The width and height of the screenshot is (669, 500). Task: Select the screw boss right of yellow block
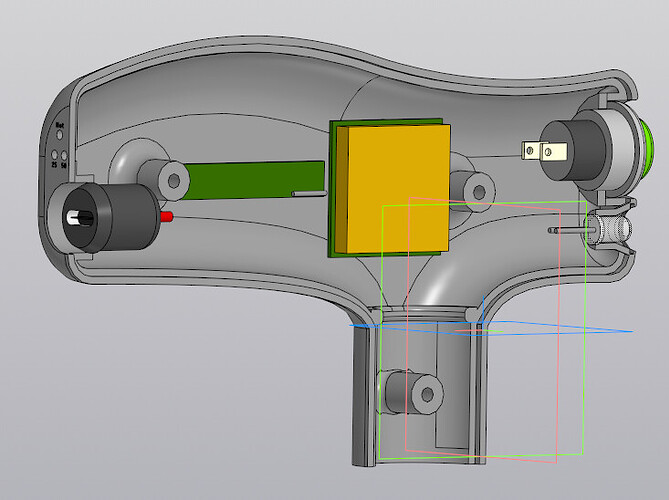point(474,192)
